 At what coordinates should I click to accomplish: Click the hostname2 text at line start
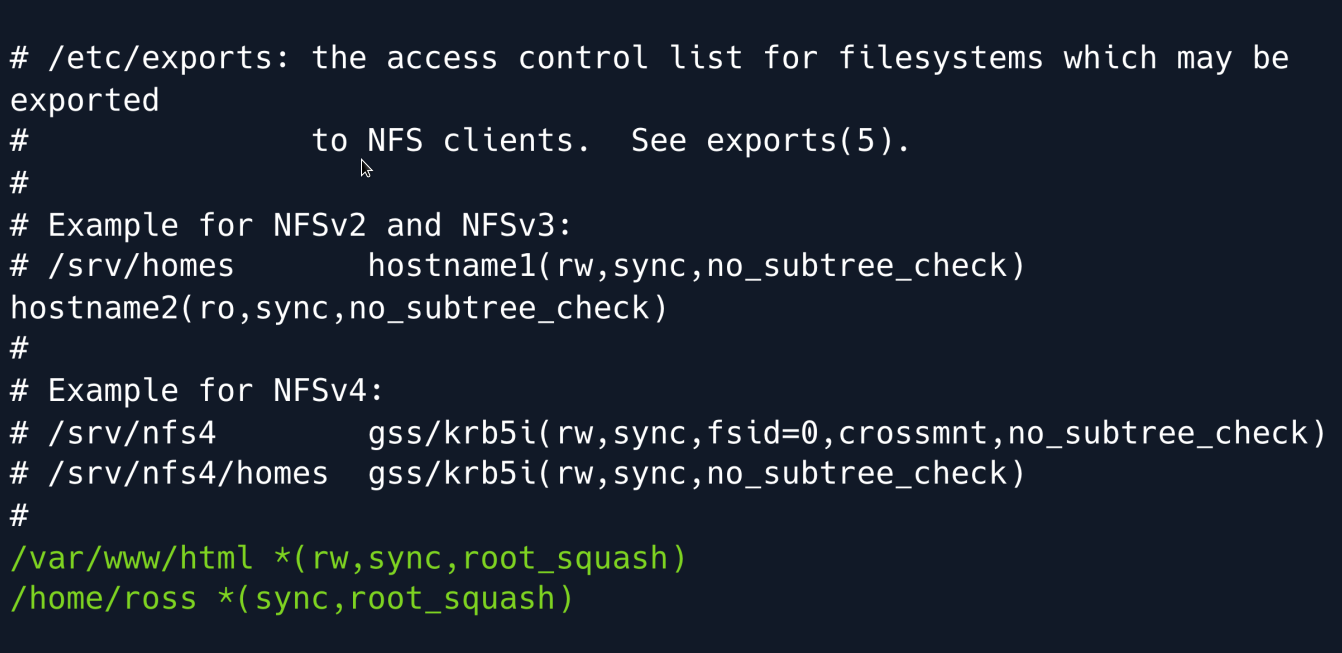pyautogui.click(x=94, y=308)
